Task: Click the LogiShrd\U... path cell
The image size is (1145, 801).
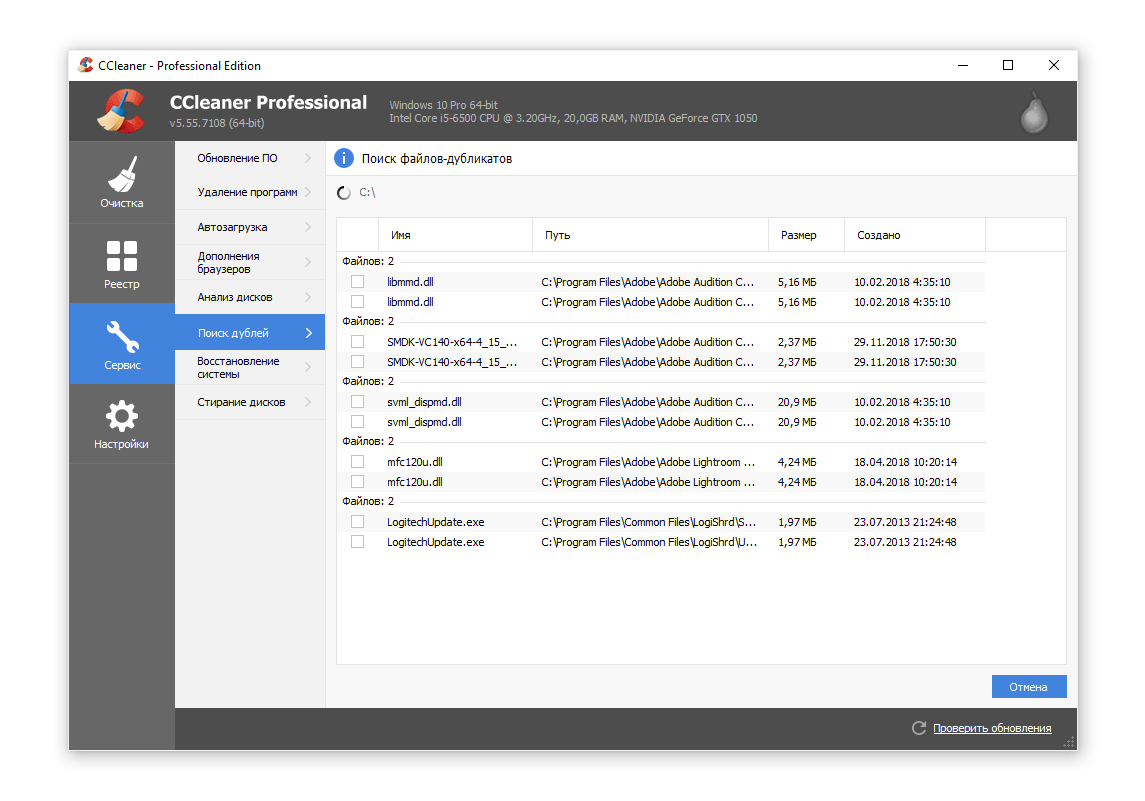Action: 648,543
